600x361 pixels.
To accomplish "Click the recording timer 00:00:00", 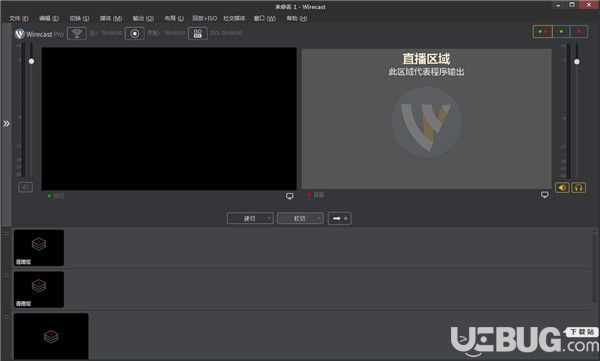I will [x=175, y=33].
